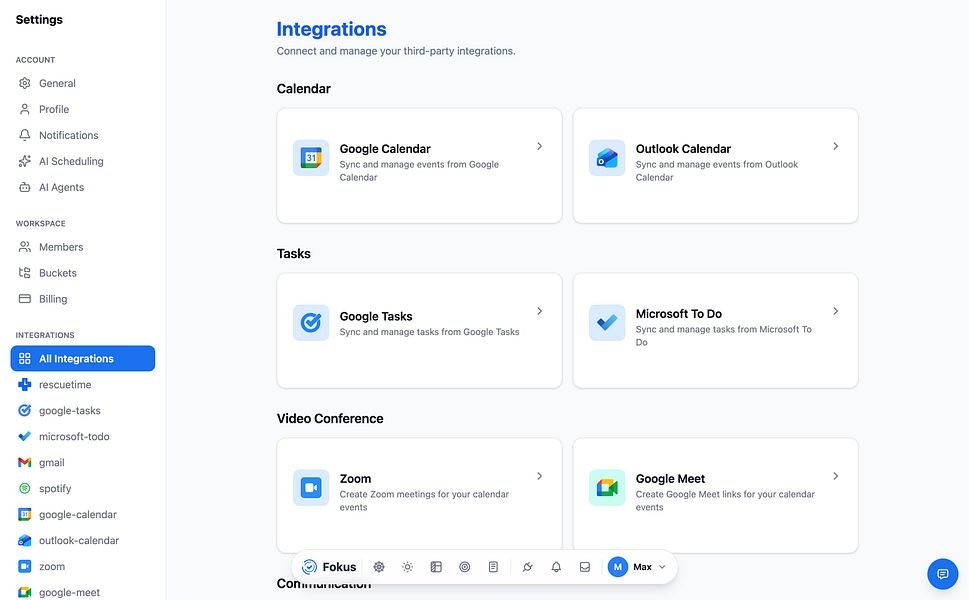The height and width of the screenshot is (600, 969).
Task: Expand the Google Calendar integration details
Action: pyautogui.click(x=419, y=164)
